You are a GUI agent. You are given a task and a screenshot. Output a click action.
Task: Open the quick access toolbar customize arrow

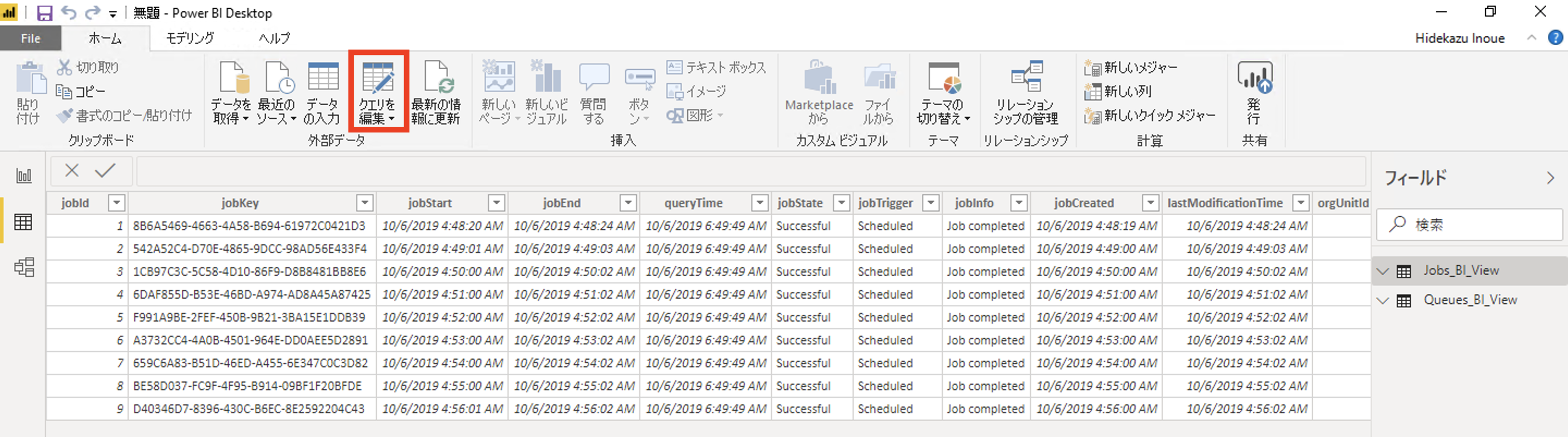click(x=113, y=14)
